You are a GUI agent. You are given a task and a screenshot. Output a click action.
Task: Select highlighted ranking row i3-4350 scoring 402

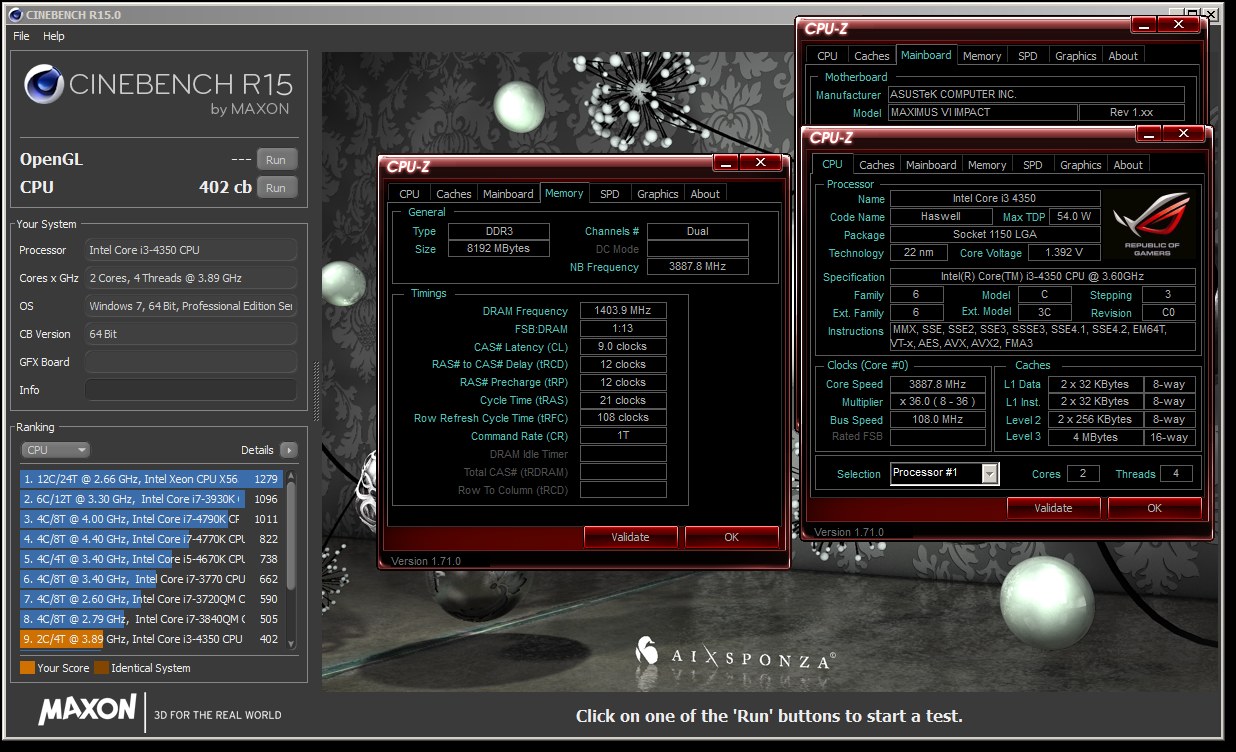(x=151, y=639)
